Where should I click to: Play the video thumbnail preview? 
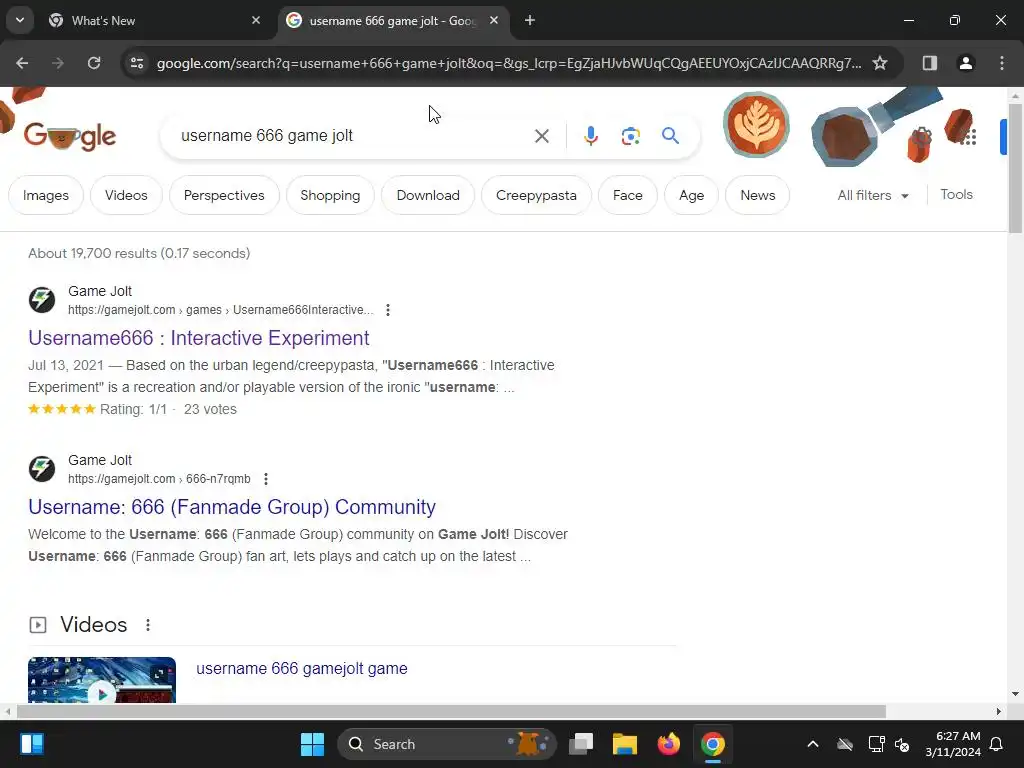tap(102, 680)
